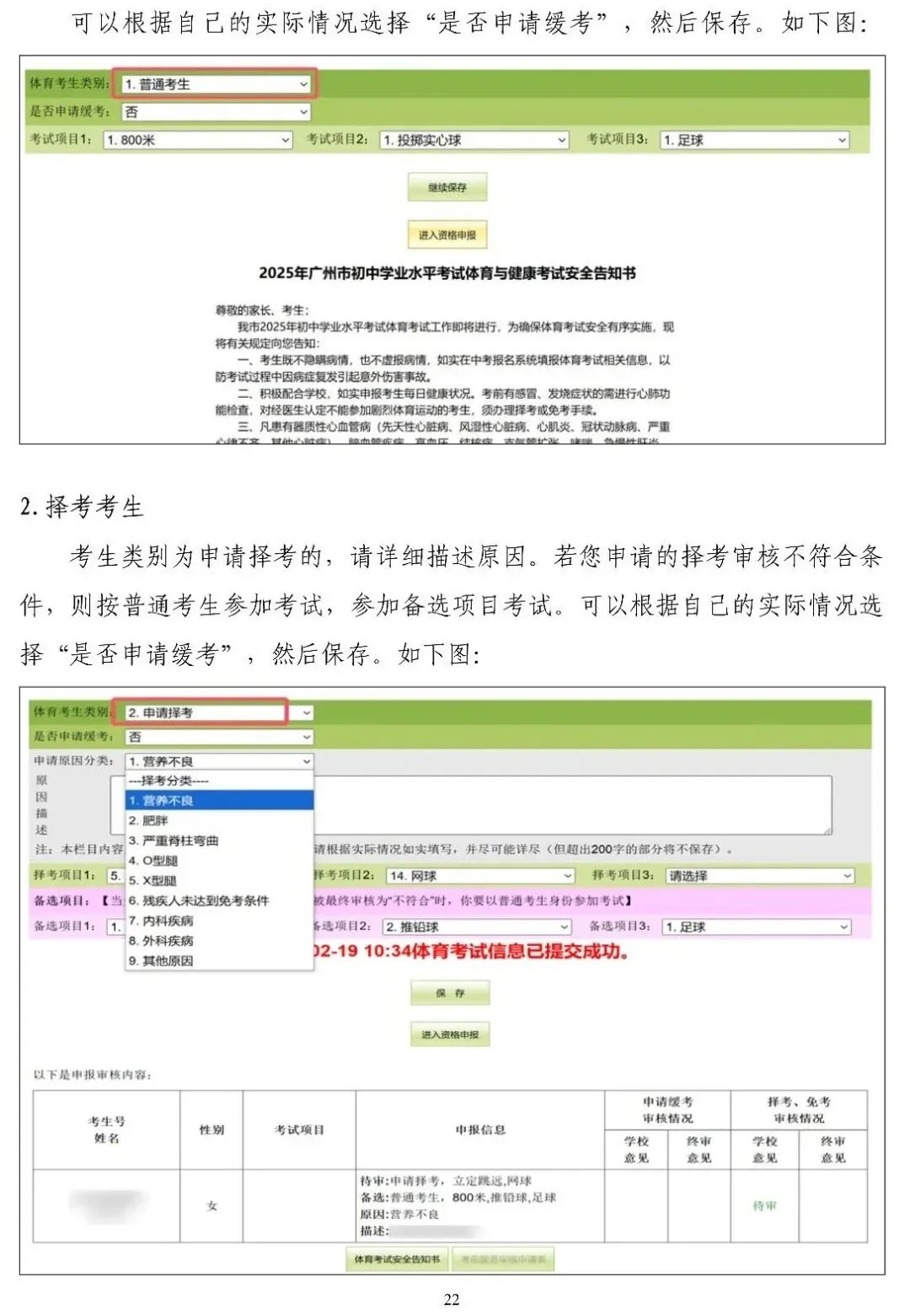Screen dimensions: 910x1316
Task: Click the 继续保存 button
Action: coord(448,186)
